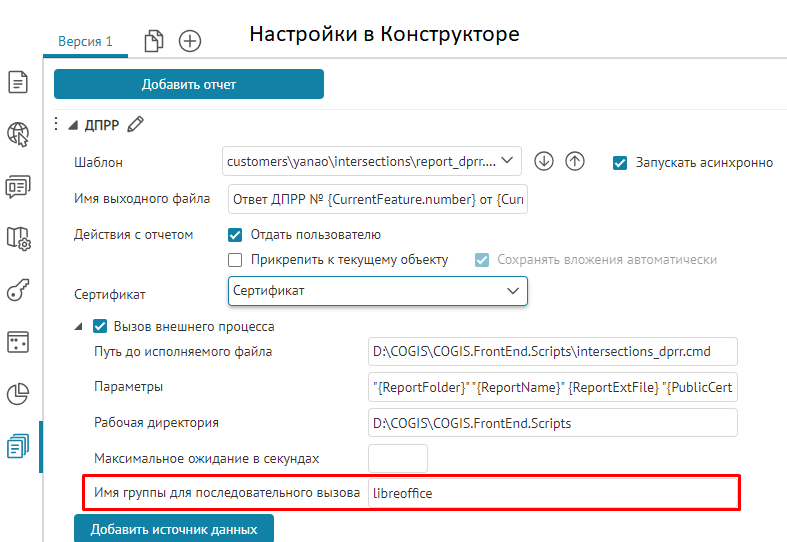
Task: Toggle Вызов внешнего процесса checkbox
Action: pos(100,326)
